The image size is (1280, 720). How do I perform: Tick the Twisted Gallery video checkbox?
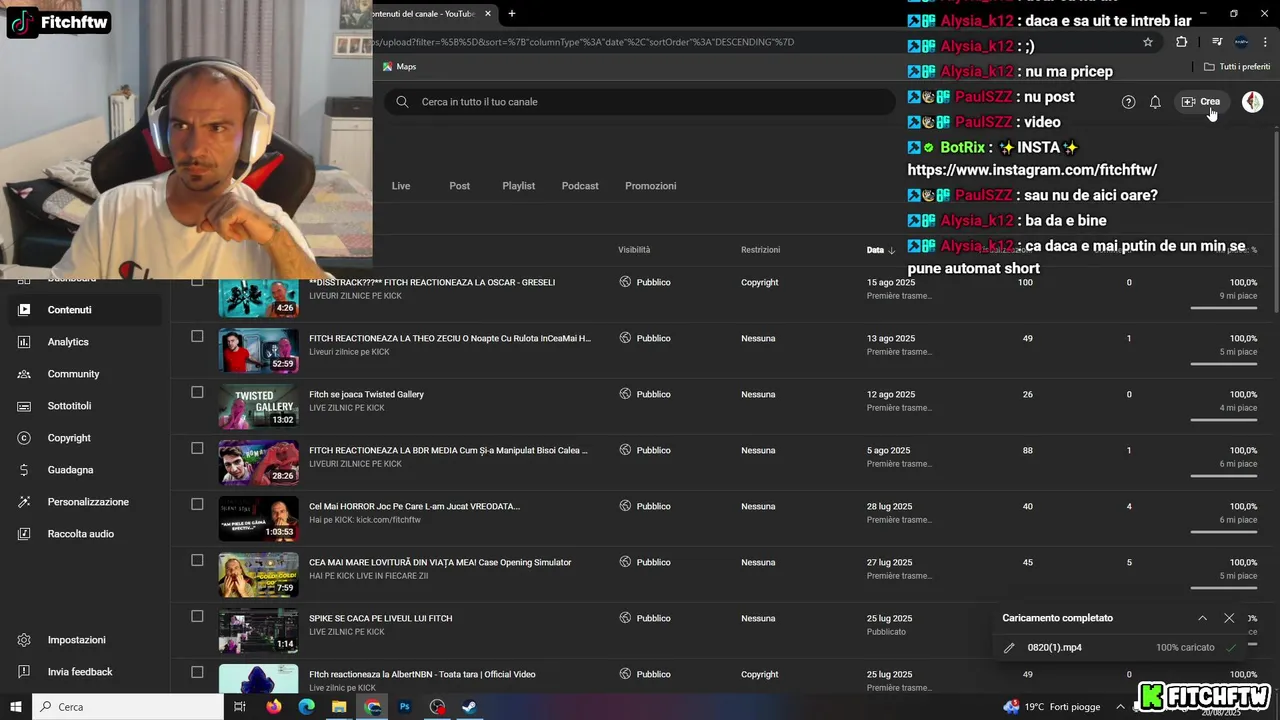197,392
